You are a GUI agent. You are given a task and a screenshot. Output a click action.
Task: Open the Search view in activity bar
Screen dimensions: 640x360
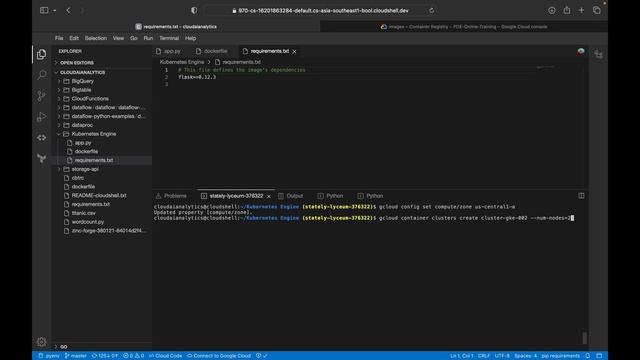[x=41, y=75]
